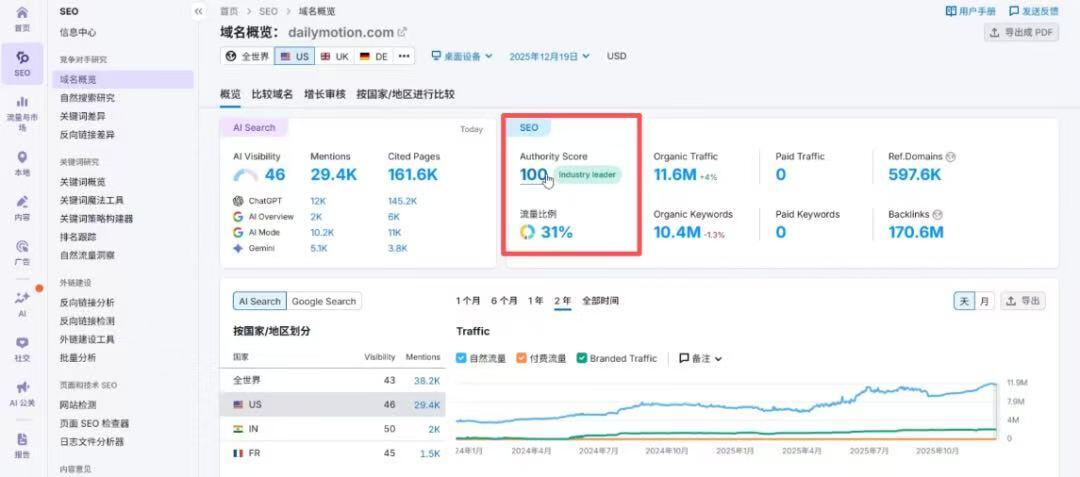Open Backlinks value 170.6M

click(915, 232)
